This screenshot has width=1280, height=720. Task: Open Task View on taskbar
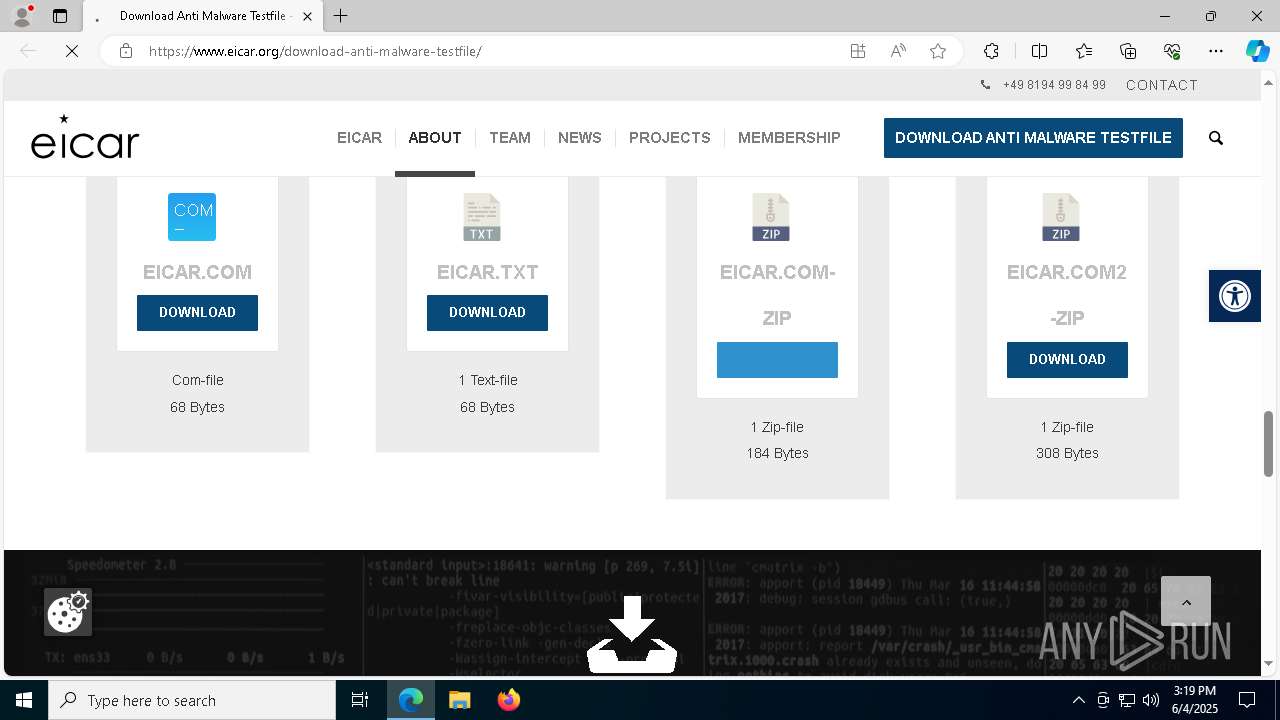[x=360, y=700]
